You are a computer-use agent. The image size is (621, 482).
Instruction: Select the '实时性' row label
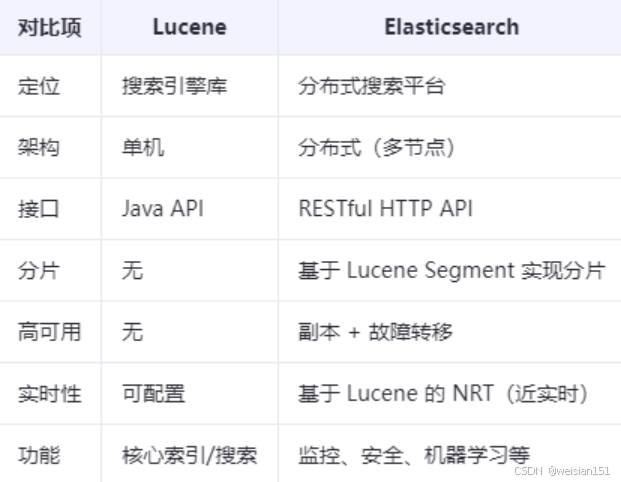click(x=50, y=394)
